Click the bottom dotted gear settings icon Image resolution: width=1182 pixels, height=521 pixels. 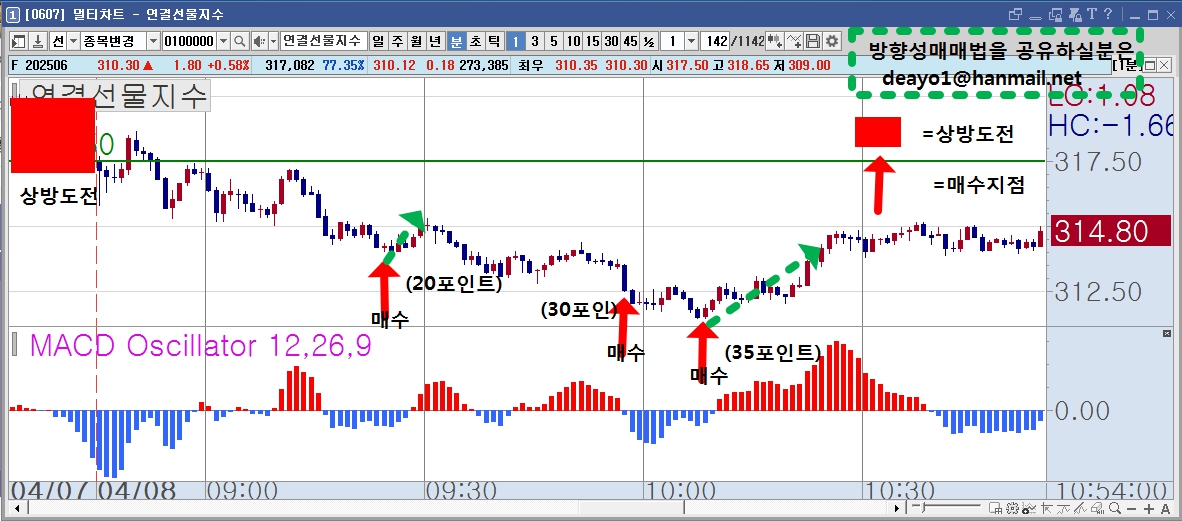[x=1012, y=508]
